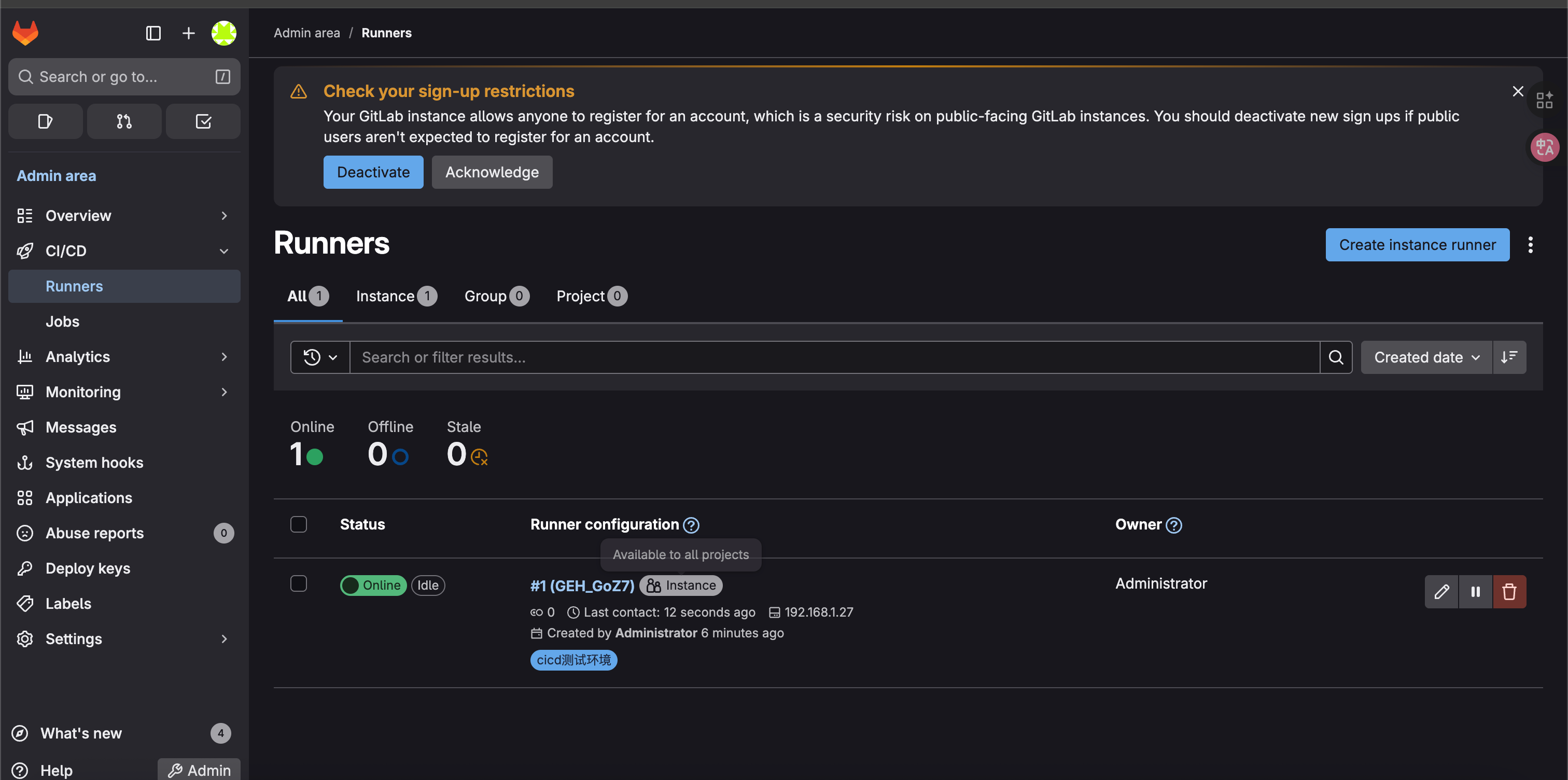Delete runner using the red trash icon
Viewport: 1568px width, 780px height.
1508,591
